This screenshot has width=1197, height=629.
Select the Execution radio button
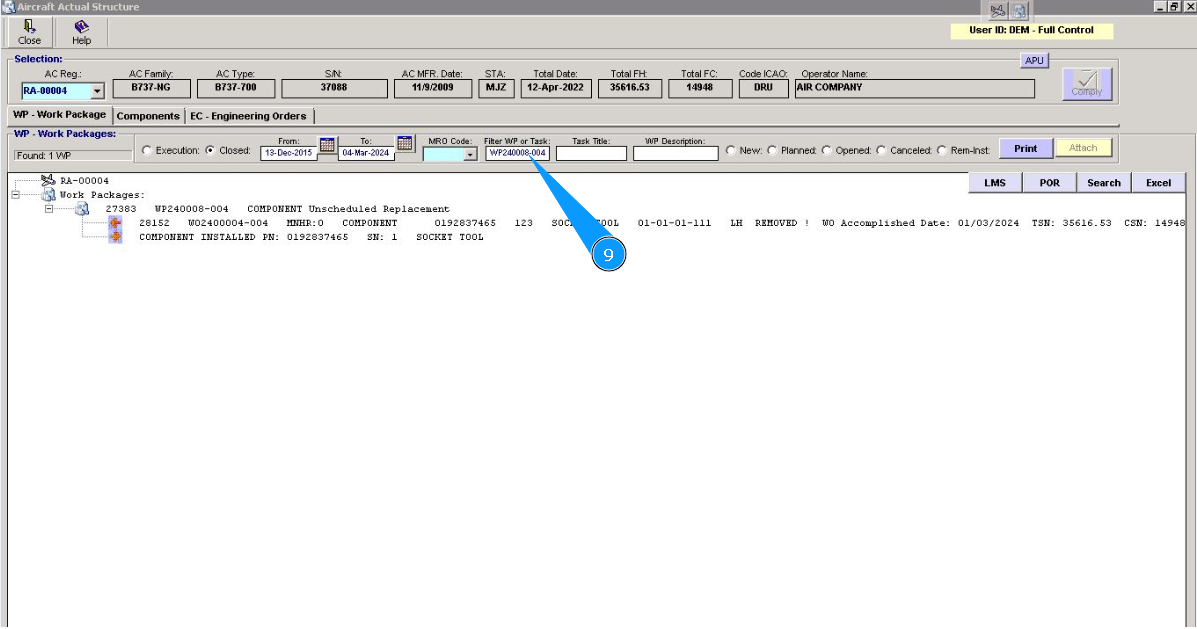pos(147,150)
